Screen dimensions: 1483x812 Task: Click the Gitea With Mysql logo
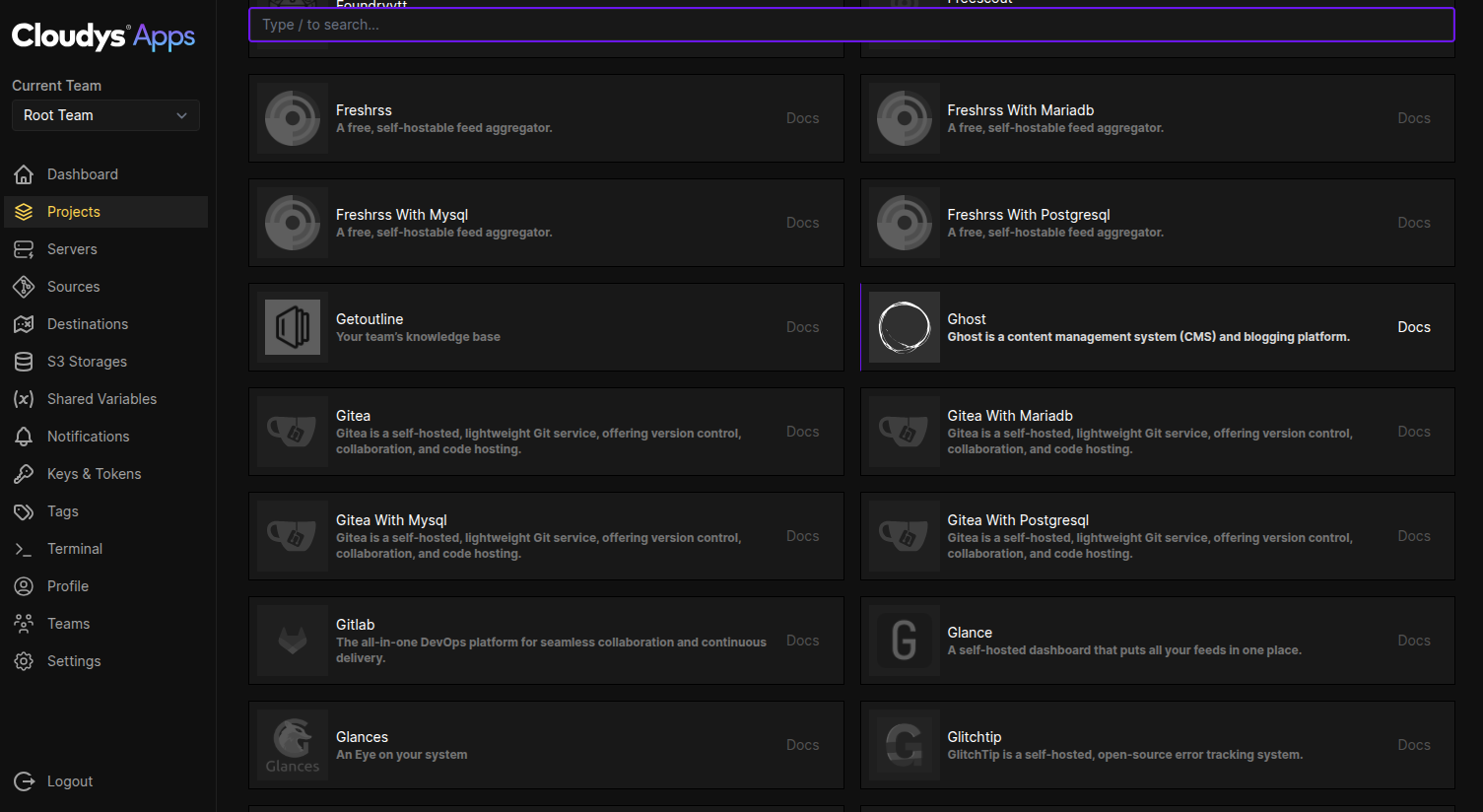coord(293,536)
